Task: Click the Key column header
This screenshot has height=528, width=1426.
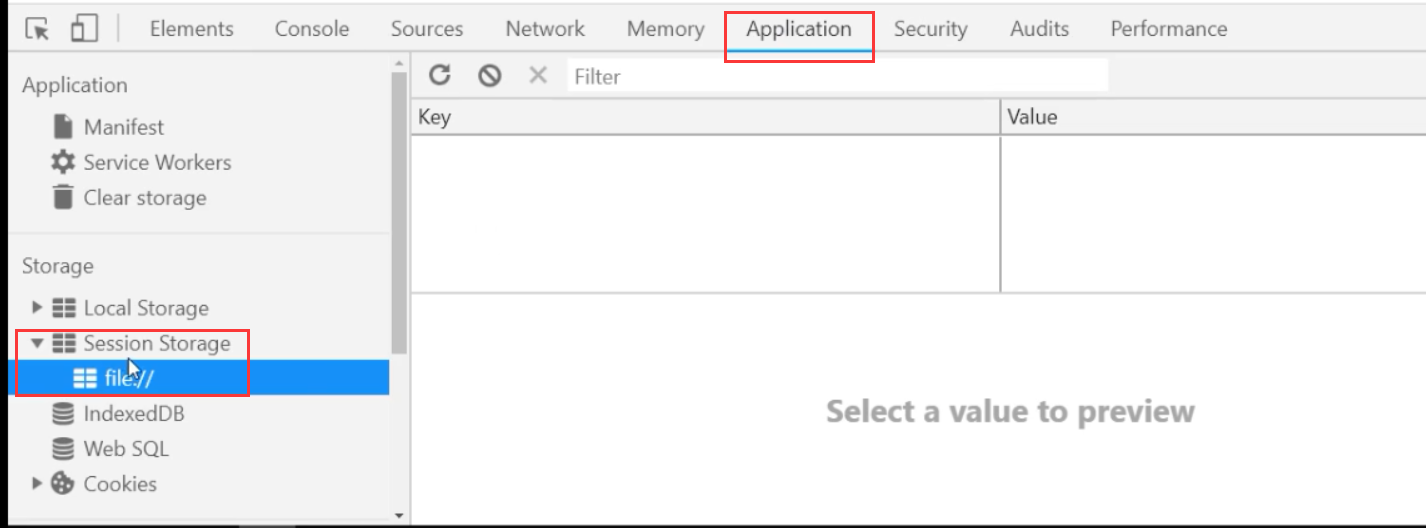Action: [x=705, y=117]
